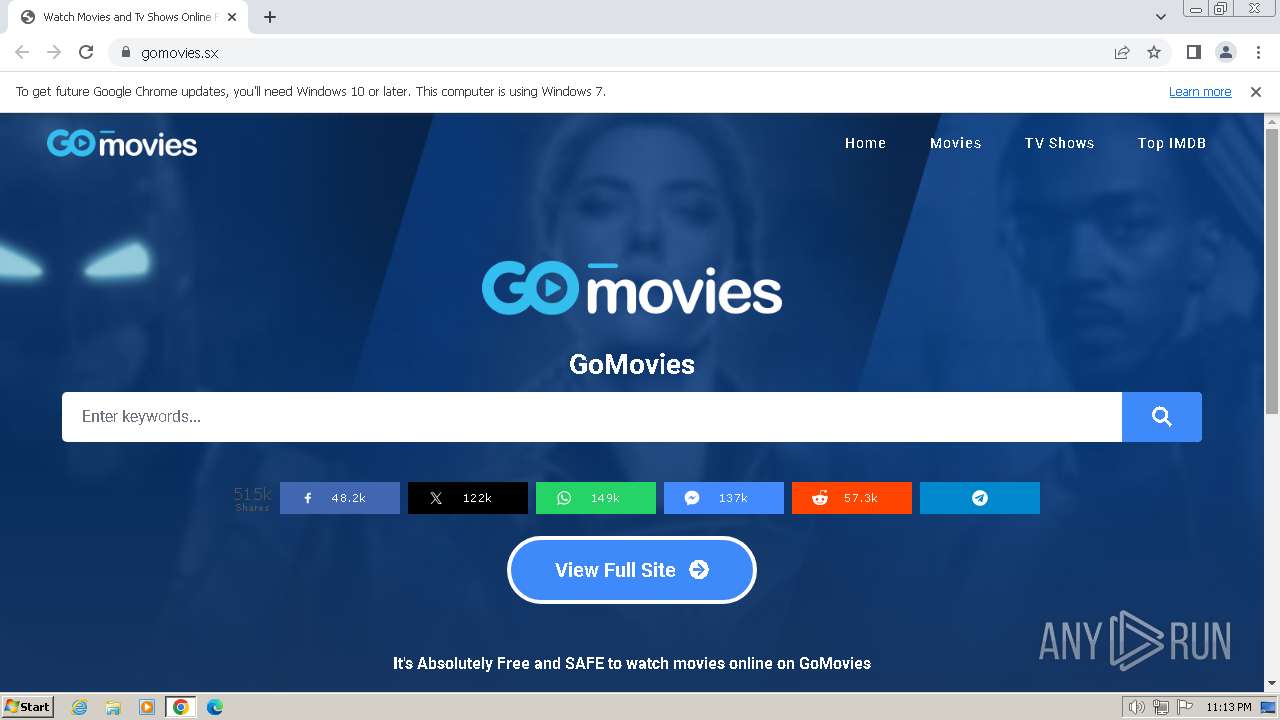Share on Messenger with 137k shares
The height and width of the screenshot is (720, 1280).
pyautogui.click(x=724, y=498)
